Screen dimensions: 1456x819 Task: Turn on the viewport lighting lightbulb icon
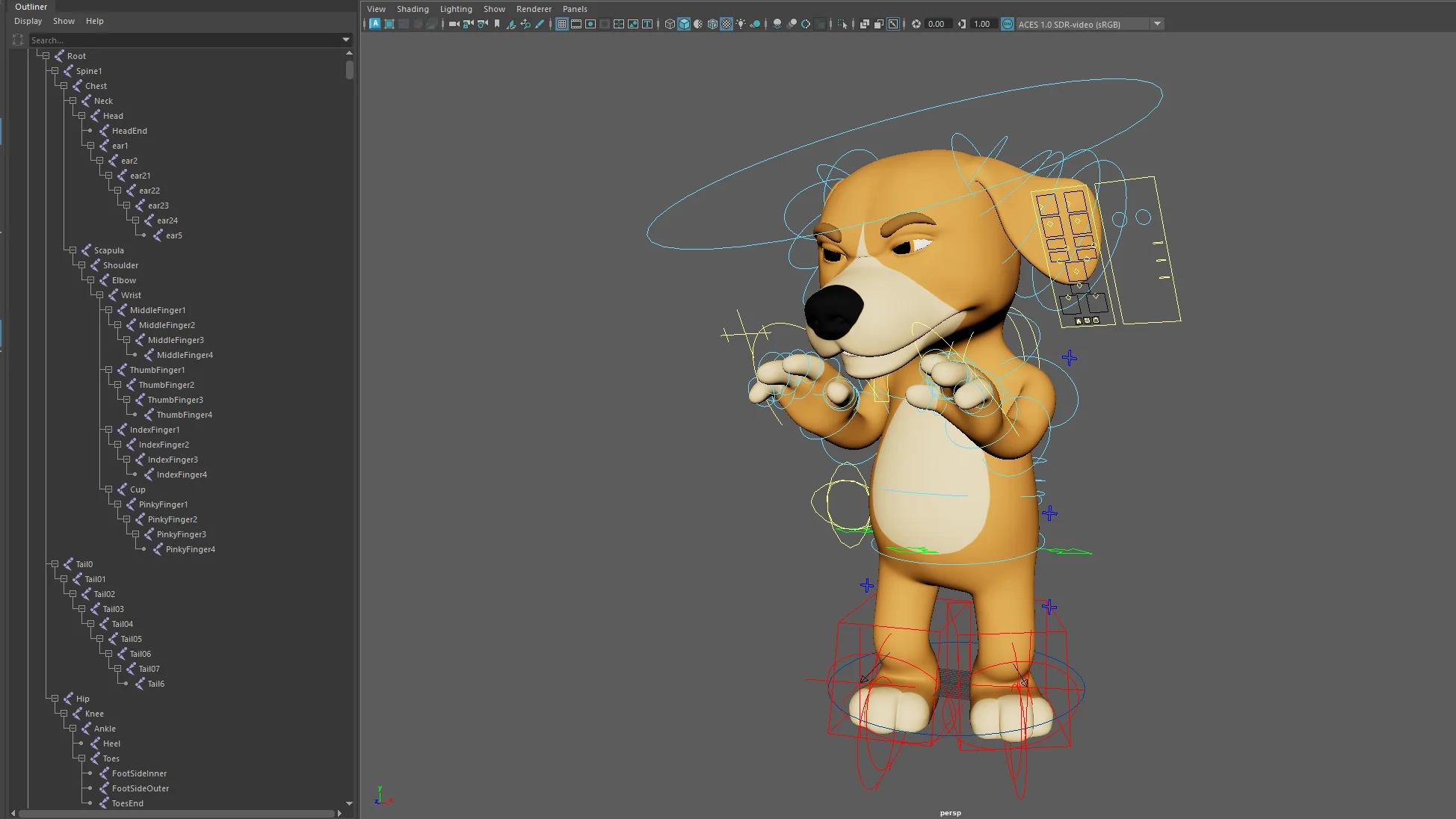pyautogui.click(x=741, y=24)
